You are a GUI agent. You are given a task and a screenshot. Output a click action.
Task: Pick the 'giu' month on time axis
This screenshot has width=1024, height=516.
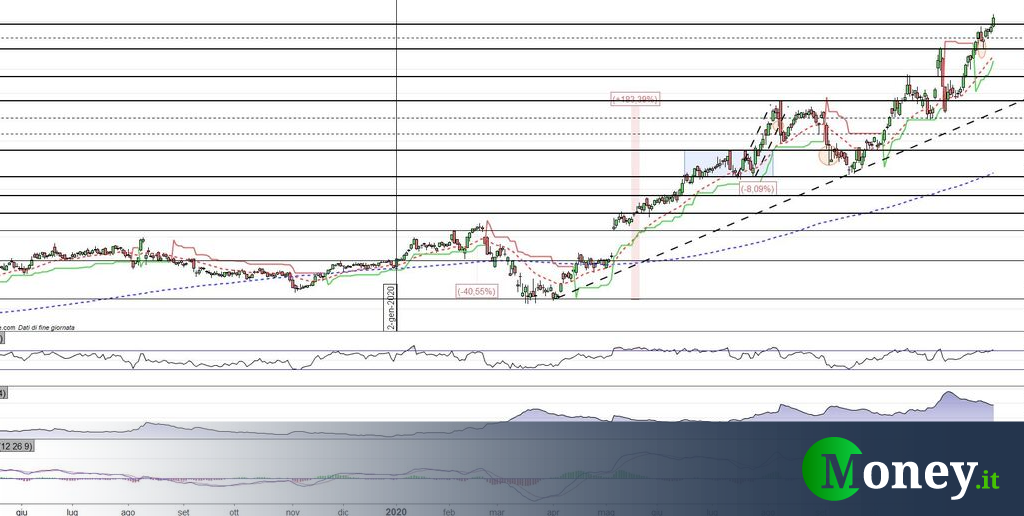pos(22,511)
